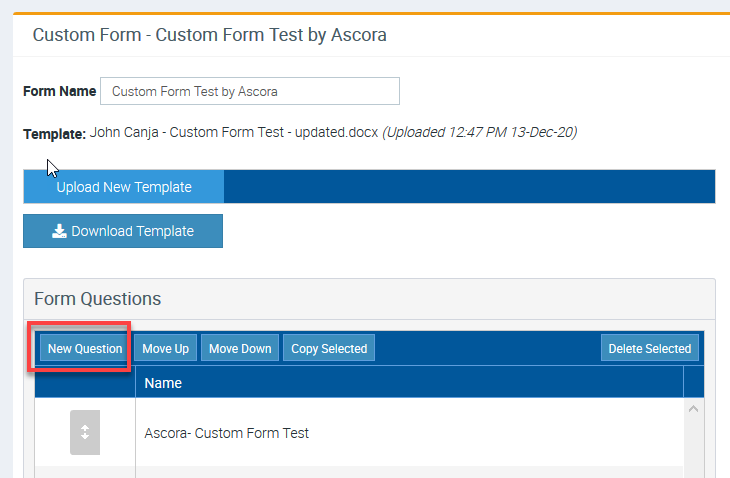
Task: Click the uploaded timestamp text
Action: [x=480, y=132]
